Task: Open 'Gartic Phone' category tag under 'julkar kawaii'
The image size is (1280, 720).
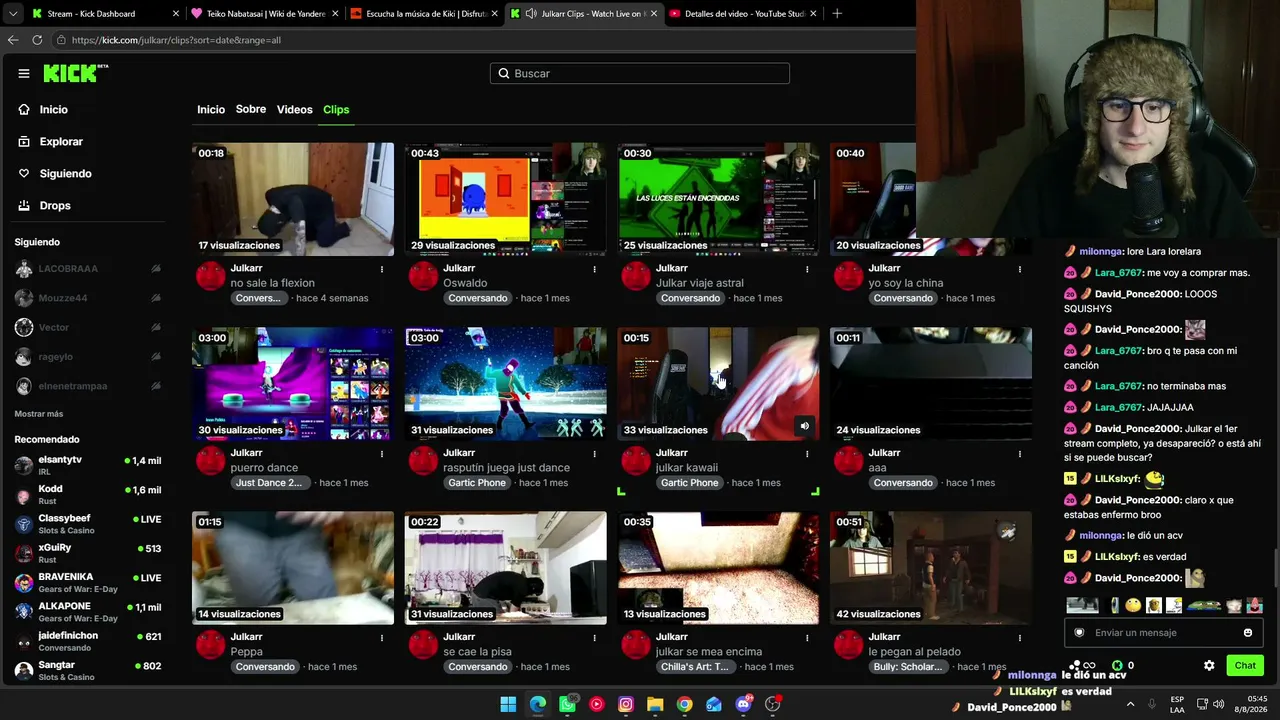Action: point(689,483)
